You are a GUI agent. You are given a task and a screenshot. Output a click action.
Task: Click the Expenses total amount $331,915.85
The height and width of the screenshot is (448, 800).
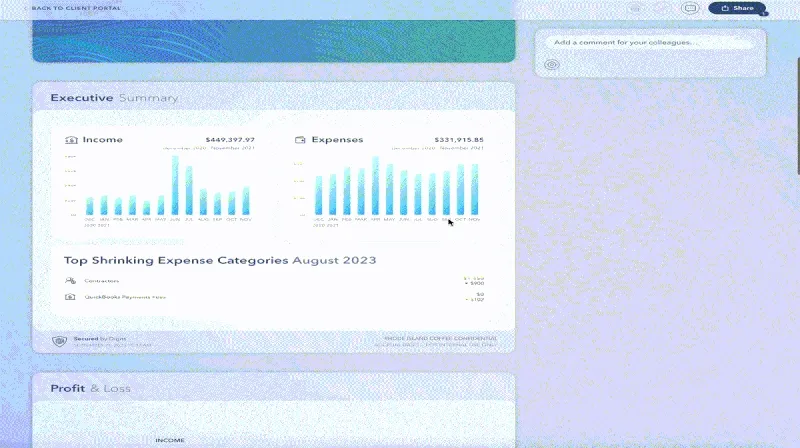459,140
